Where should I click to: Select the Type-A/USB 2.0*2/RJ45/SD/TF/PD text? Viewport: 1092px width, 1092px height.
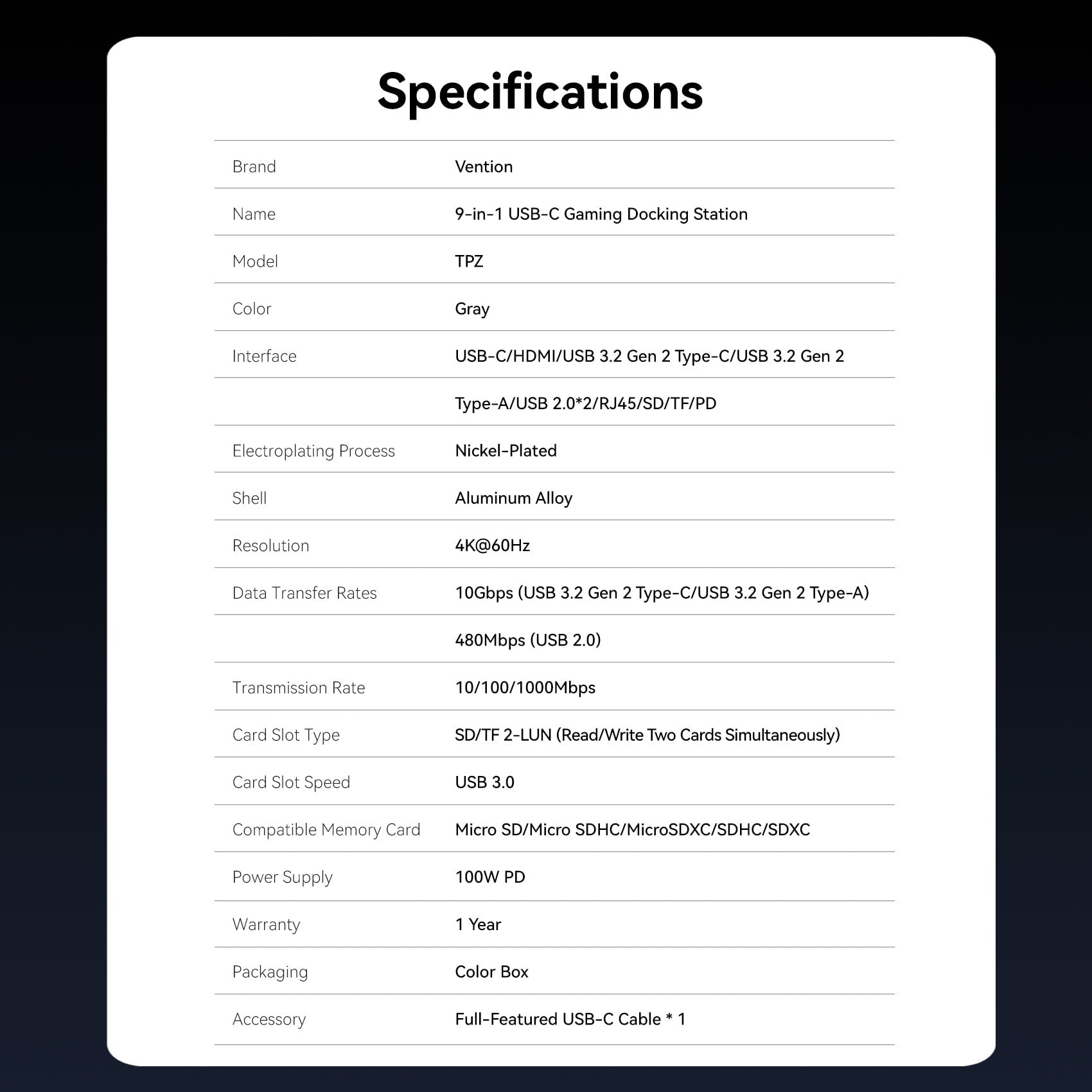586,403
